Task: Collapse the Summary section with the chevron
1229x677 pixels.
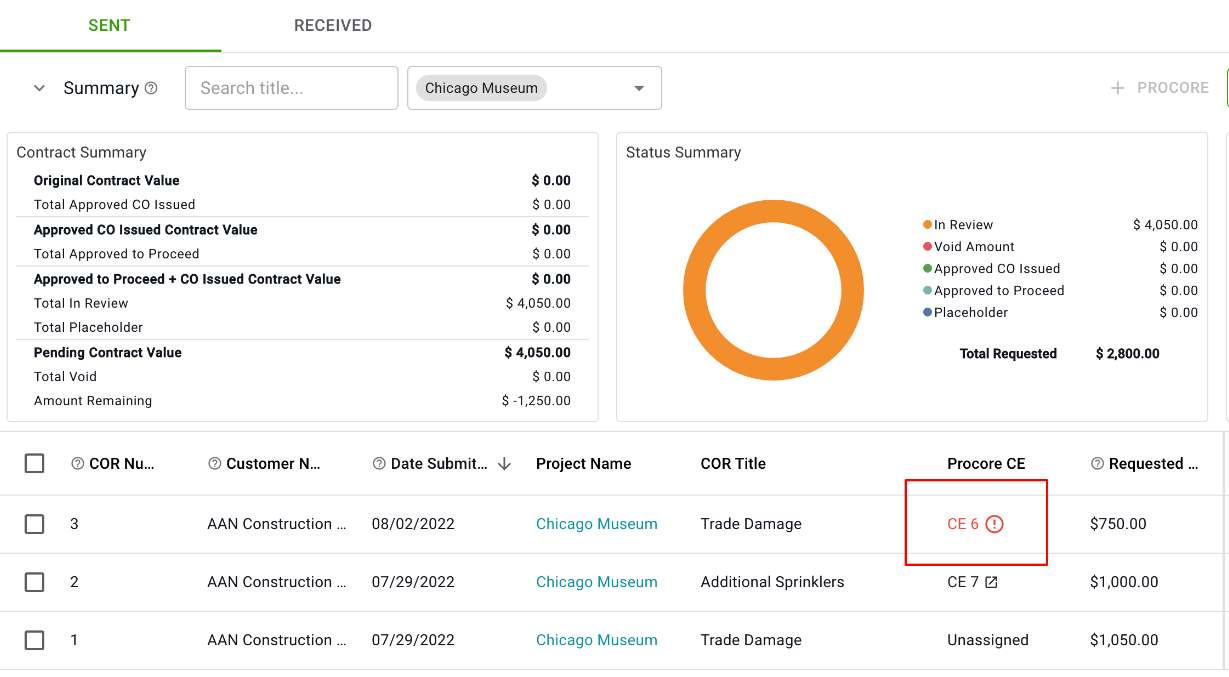Action: pyautogui.click(x=39, y=88)
